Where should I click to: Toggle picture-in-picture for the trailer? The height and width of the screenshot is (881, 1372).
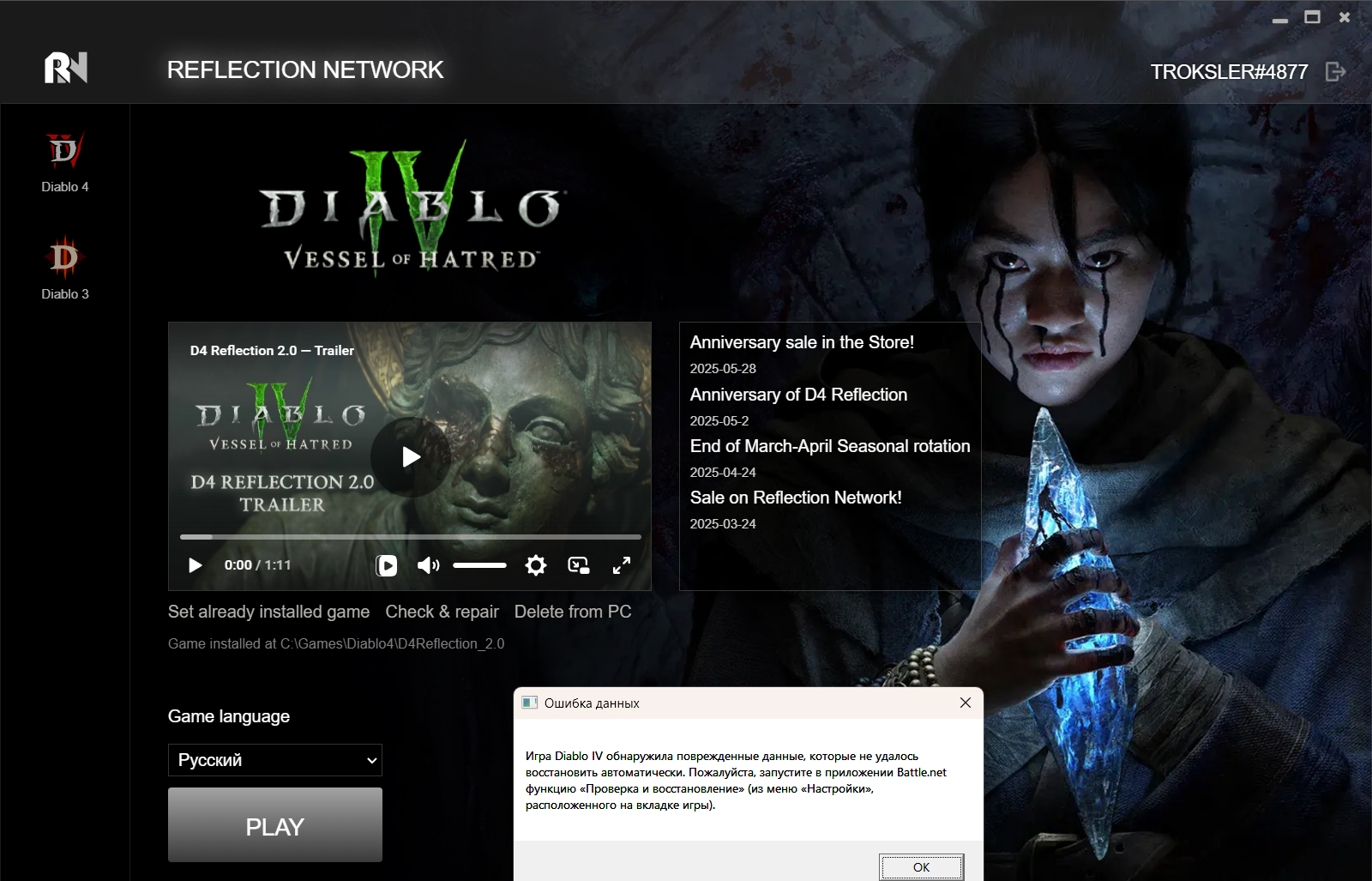(579, 565)
